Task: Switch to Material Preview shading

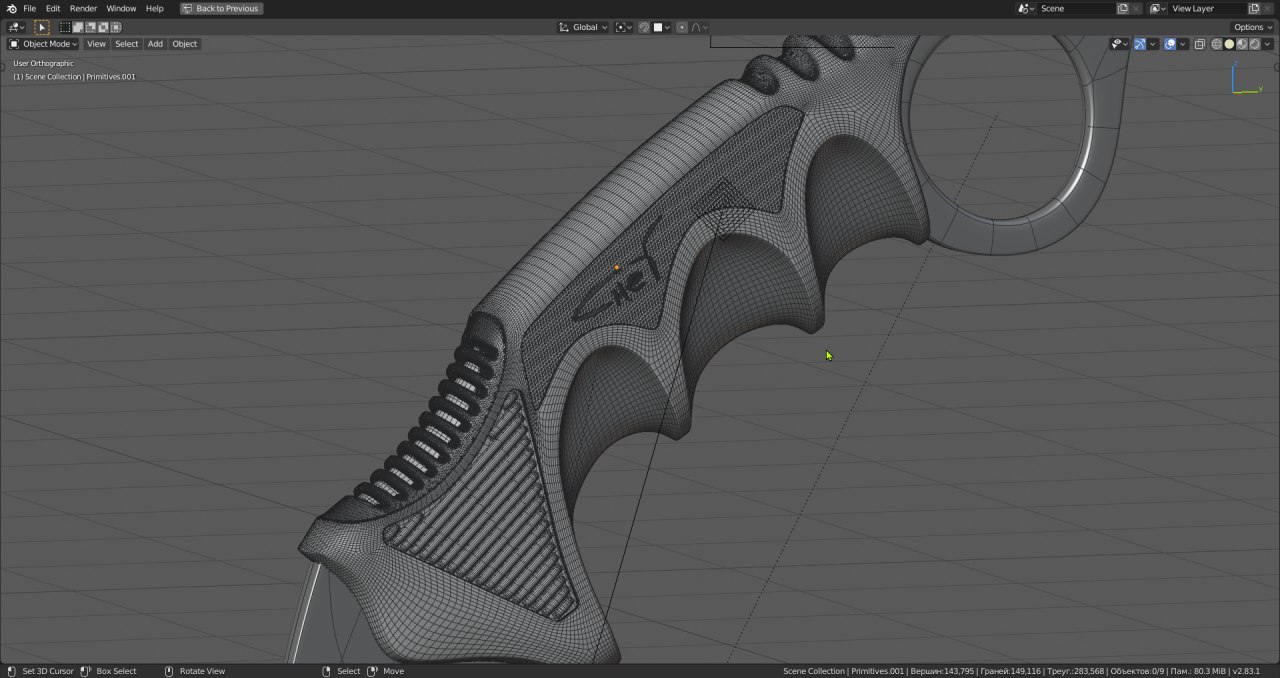Action: 1242,44
